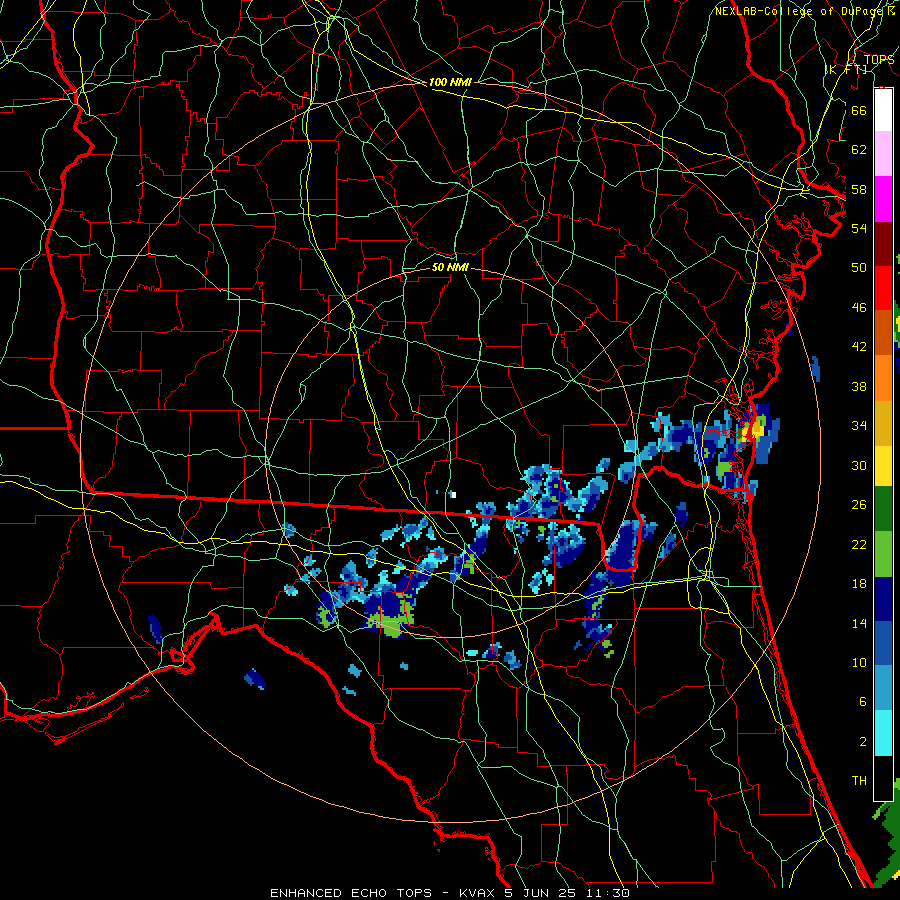Image resolution: width=900 pixels, height=900 pixels.
Task: Click the 5 JUN 25 date in the caption
Action: tap(542, 893)
